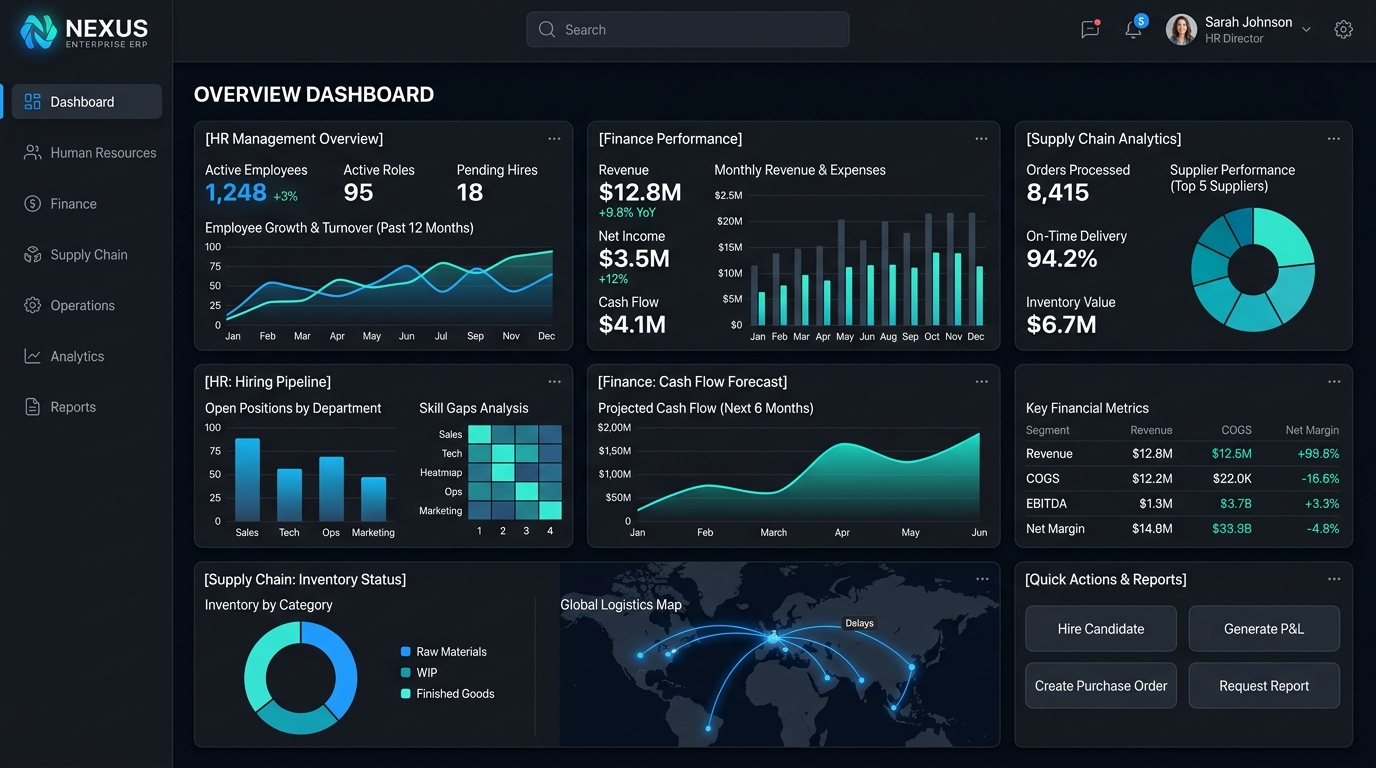Click the Reports document icon in sidebar
Image resolution: width=1376 pixels, height=768 pixels.
32,407
